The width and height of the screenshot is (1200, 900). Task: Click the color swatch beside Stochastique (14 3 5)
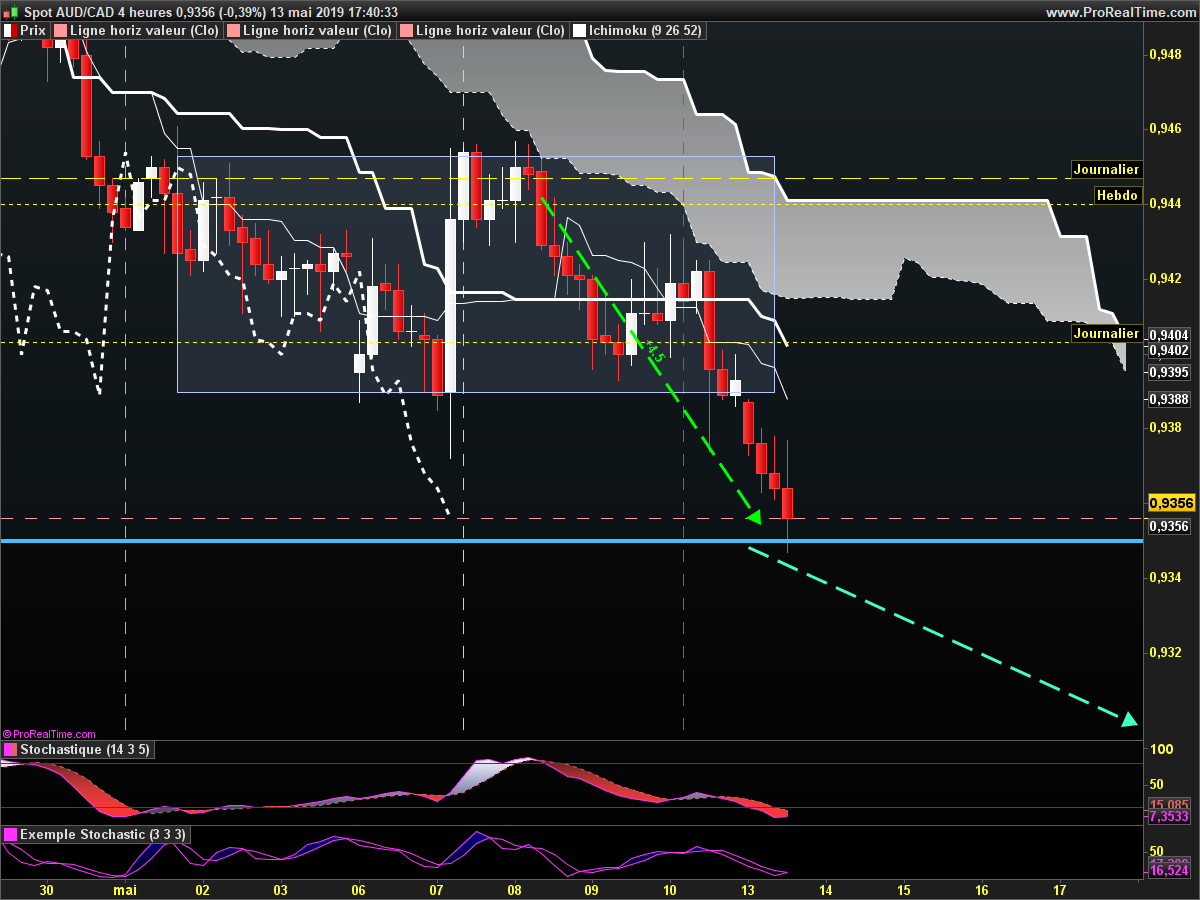tap(10, 750)
